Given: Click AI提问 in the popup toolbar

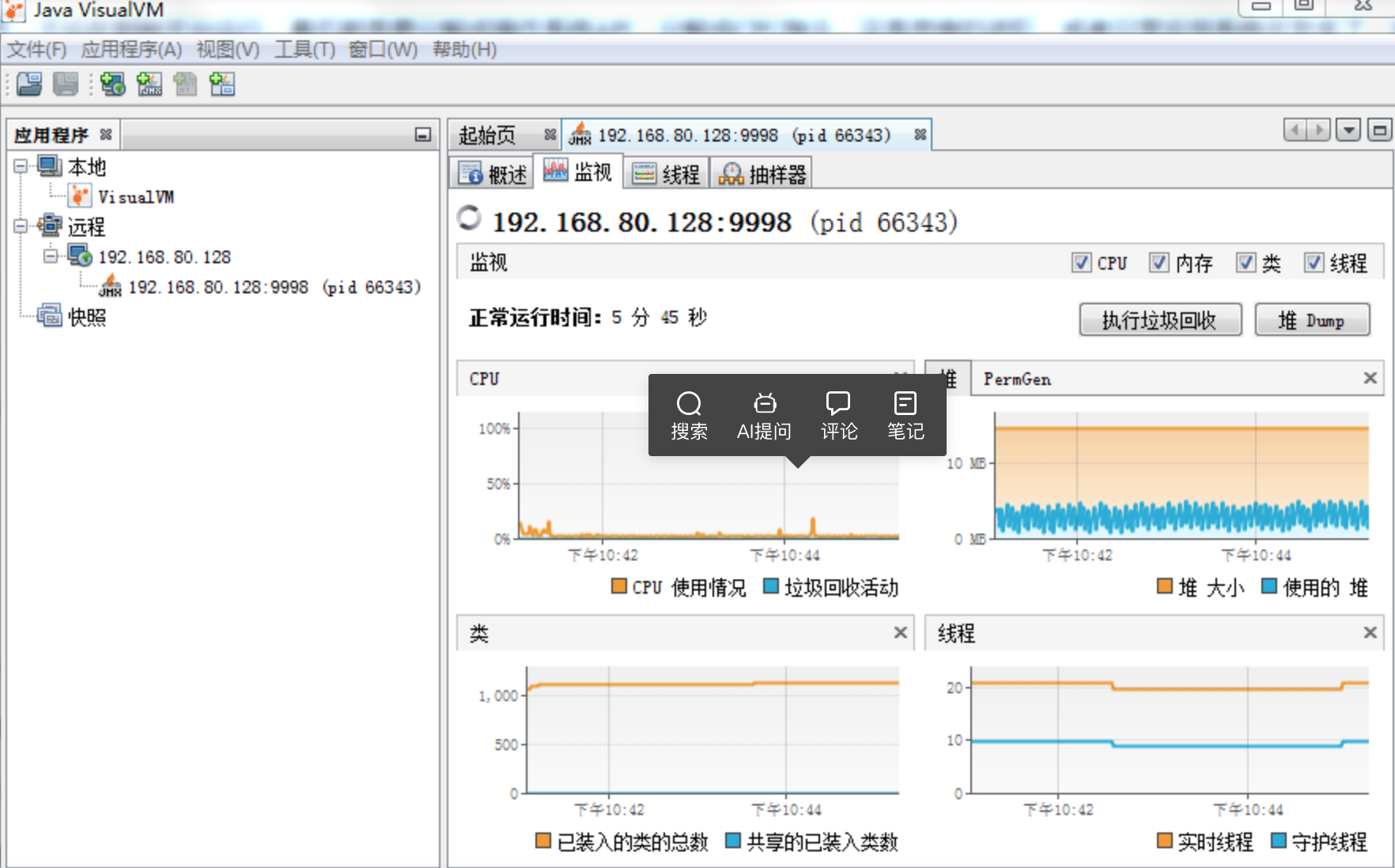Looking at the screenshot, I should point(764,416).
